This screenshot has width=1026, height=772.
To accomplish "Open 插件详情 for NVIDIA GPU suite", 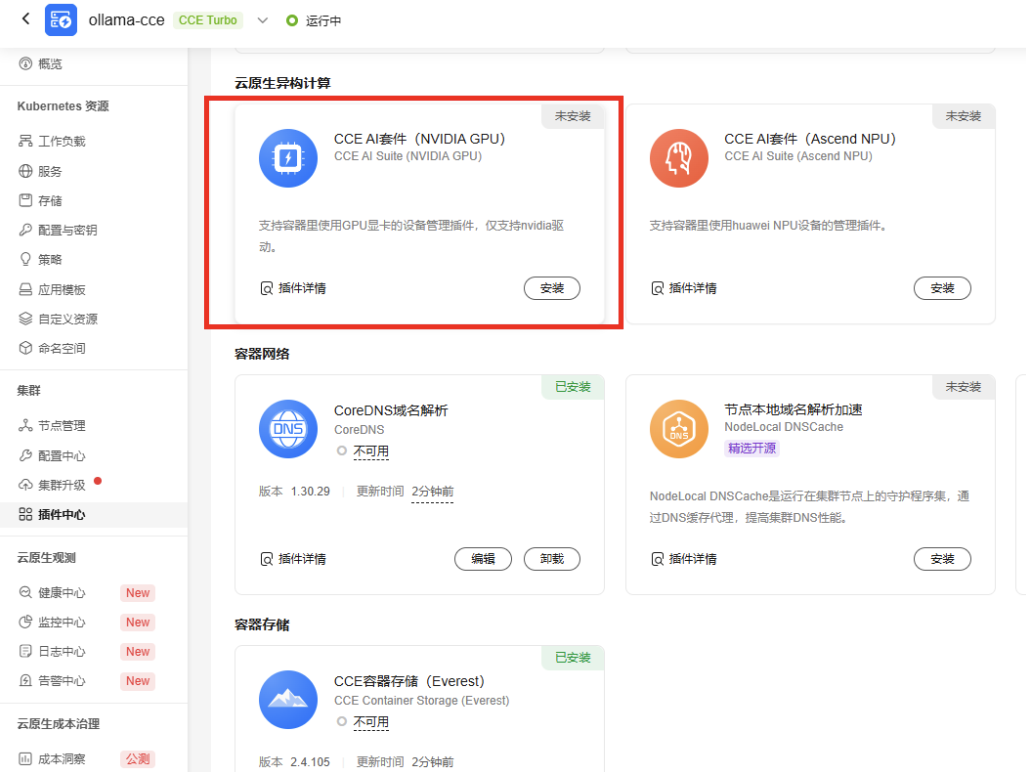I will (293, 289).
